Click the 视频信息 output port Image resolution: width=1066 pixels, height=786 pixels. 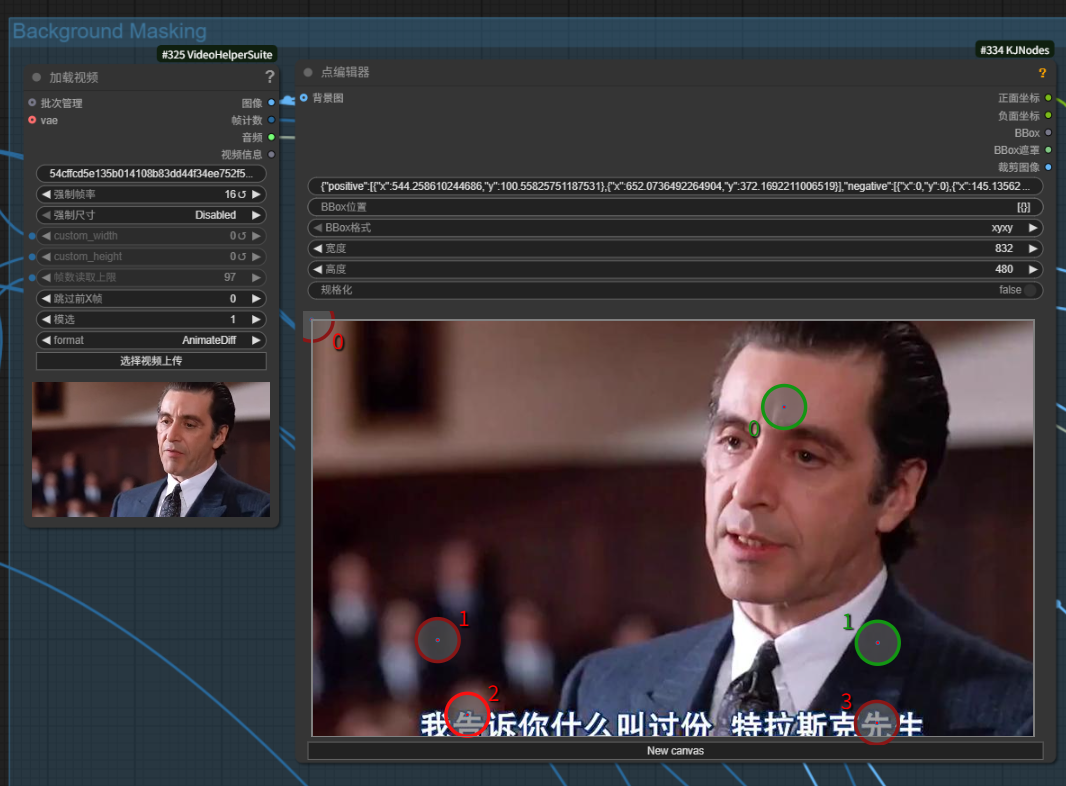271,154
